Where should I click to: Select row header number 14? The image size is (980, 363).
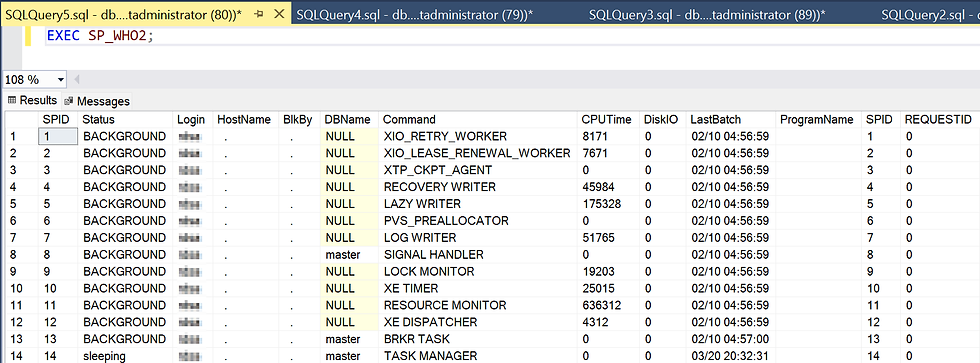click(x=21, y=356)
